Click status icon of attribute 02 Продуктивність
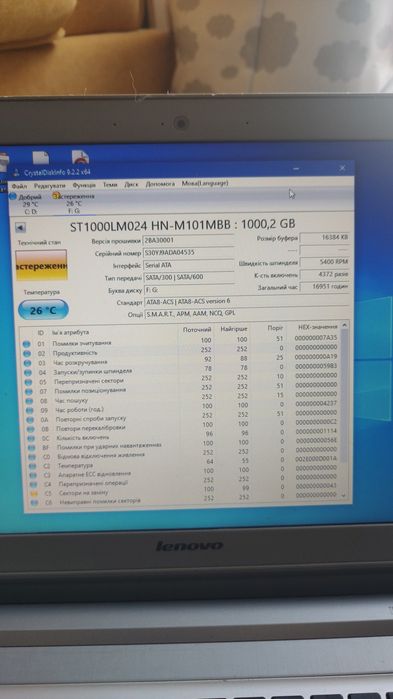The height and width of the screenshot is (699, 393). click(x=26, y=354)
